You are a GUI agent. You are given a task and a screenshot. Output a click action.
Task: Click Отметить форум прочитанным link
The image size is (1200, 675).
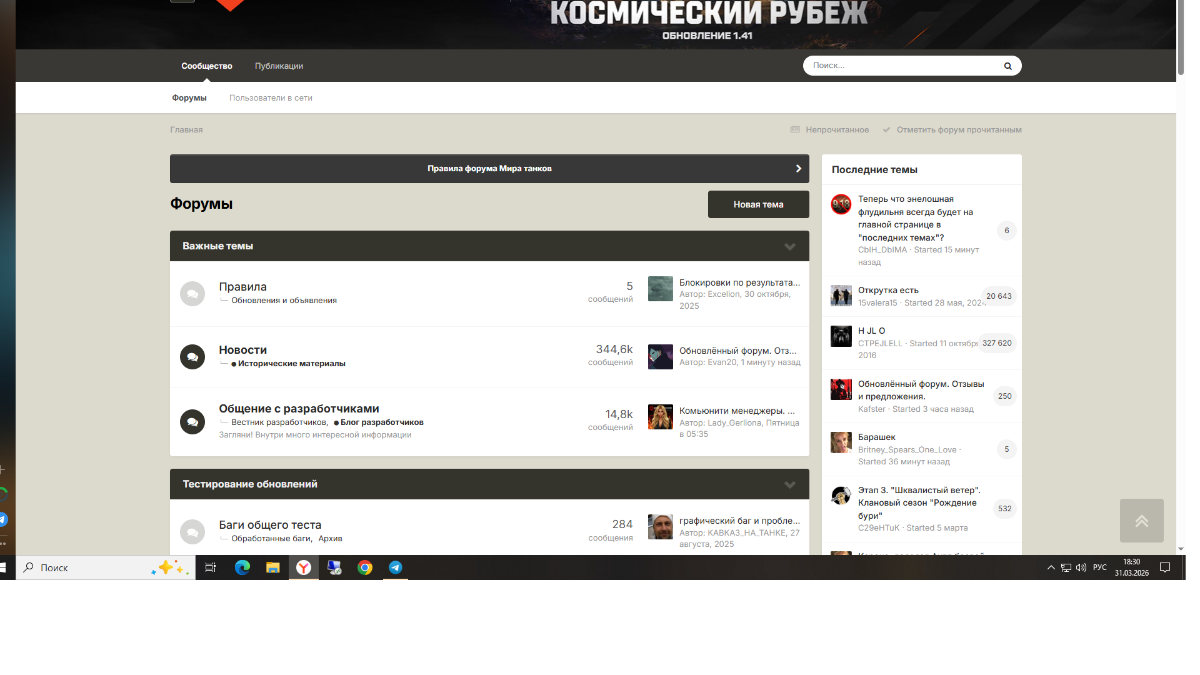click(x=959, y=130)
